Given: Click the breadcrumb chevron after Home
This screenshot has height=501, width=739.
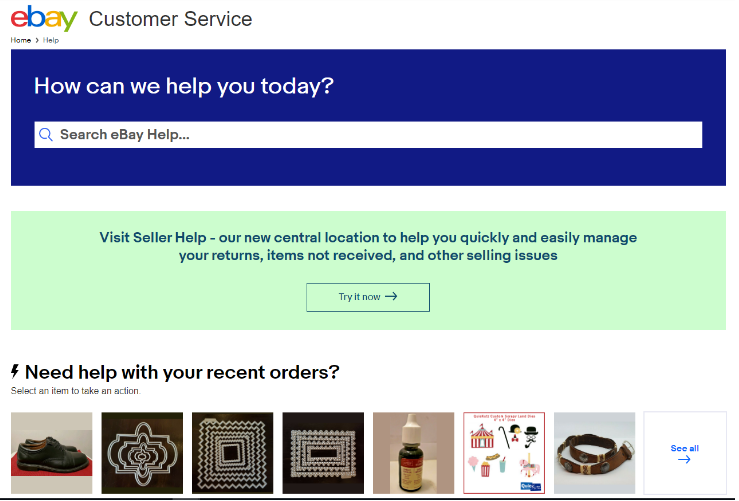Looking at the screenshot, I should 37,41.
